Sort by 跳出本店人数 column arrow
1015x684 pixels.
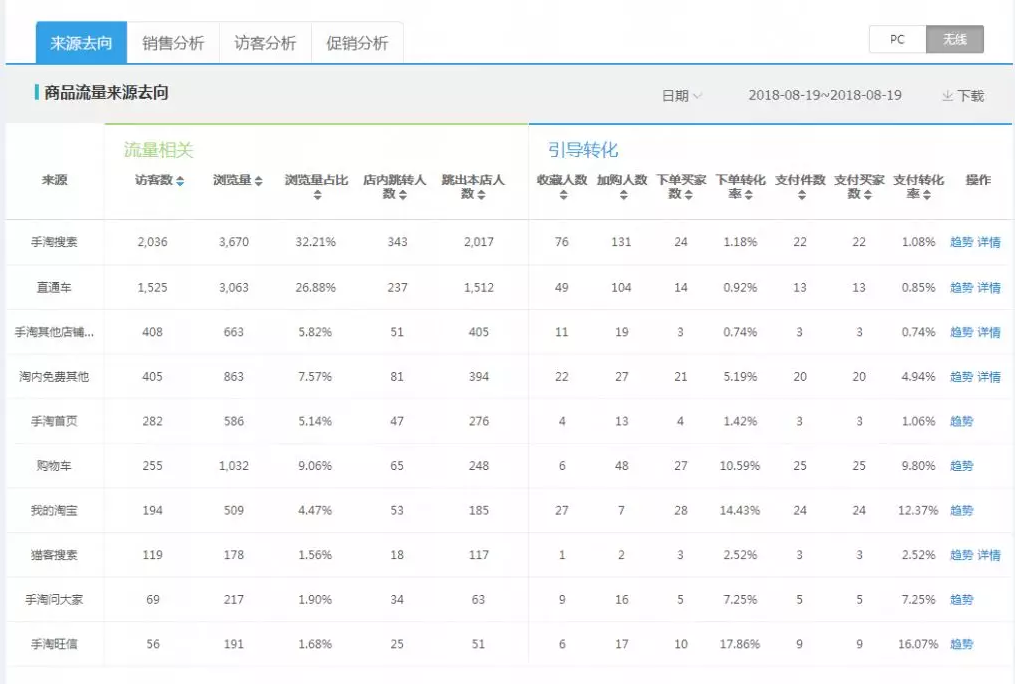click(481, 195)
